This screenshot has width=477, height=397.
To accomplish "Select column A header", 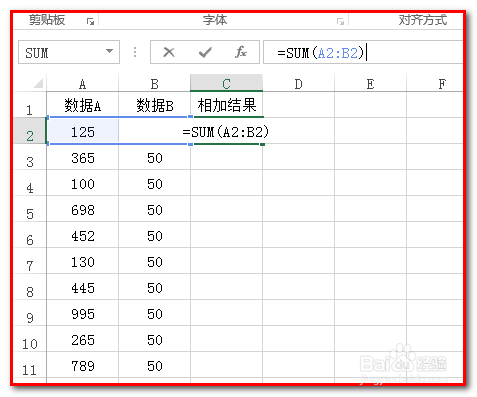I will click(82, 84).
